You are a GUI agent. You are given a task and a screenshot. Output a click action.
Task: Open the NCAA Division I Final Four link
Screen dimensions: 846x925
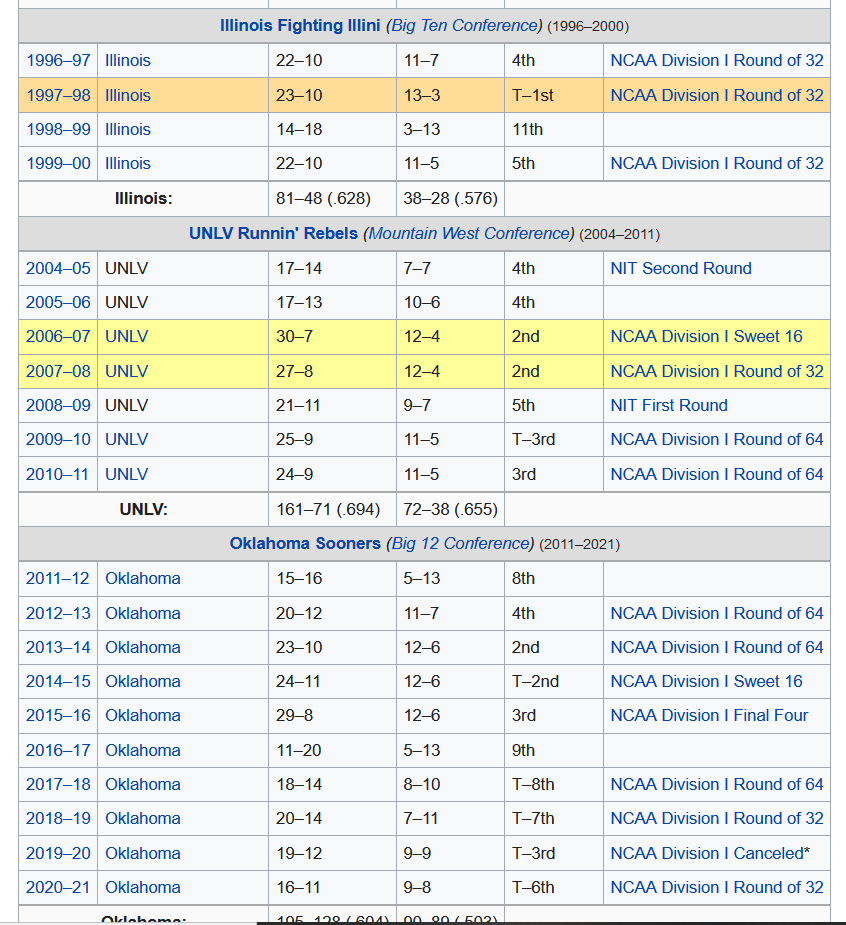[709, 715]
